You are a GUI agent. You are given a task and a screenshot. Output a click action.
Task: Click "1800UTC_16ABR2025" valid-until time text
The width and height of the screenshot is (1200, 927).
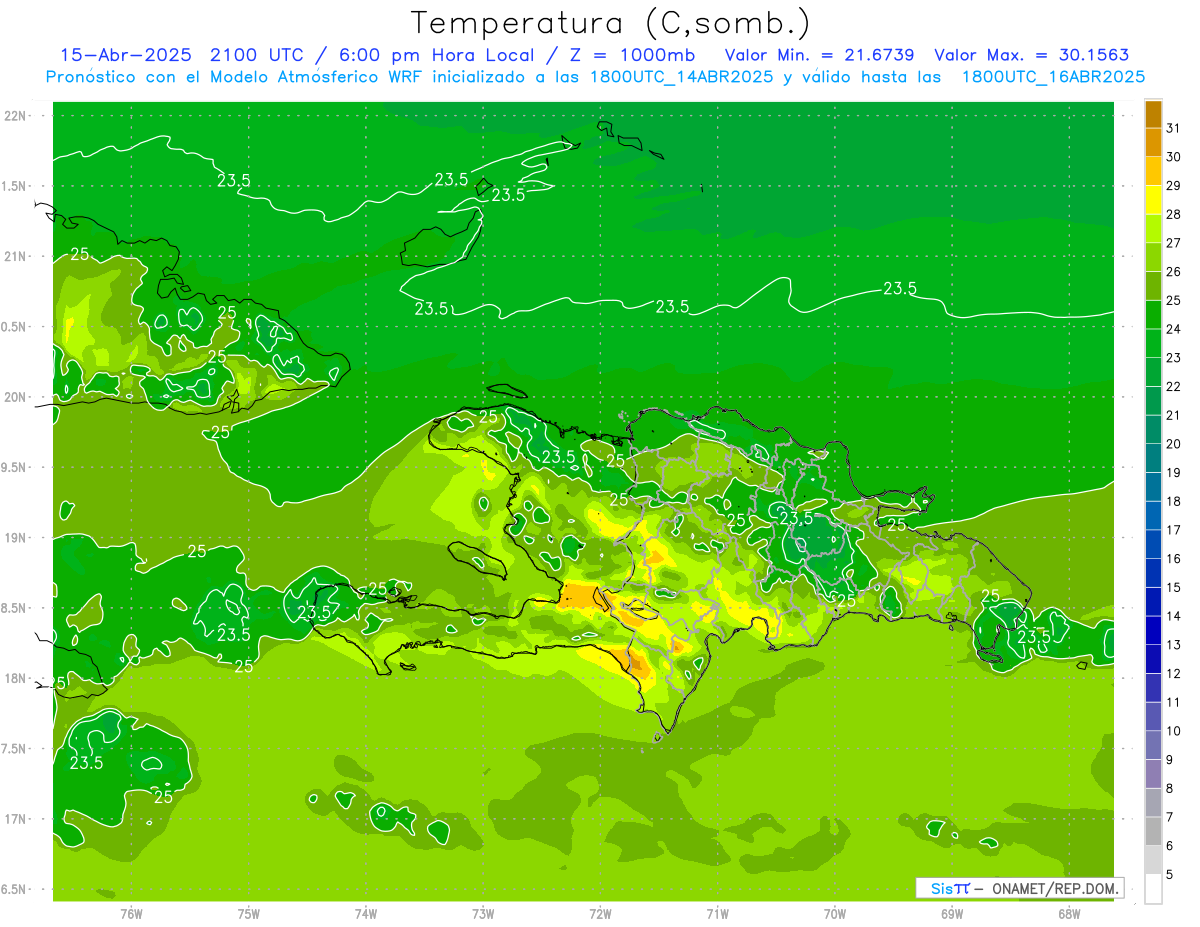[x=1053, y=77]
